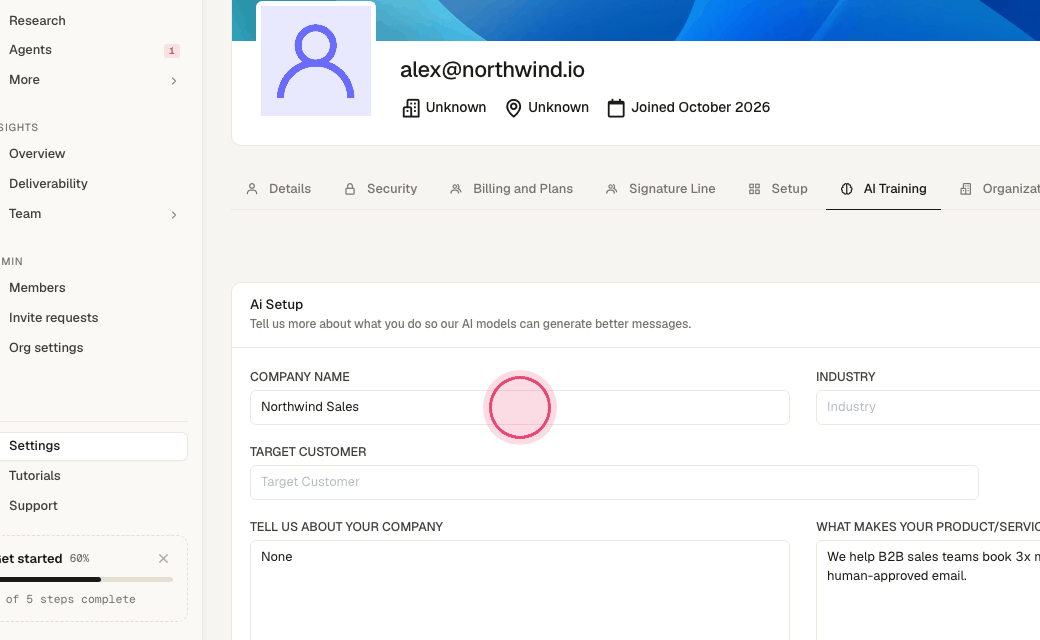Click the Target Customer input field
The image size is (1040, 640).
tap(614, 482)
